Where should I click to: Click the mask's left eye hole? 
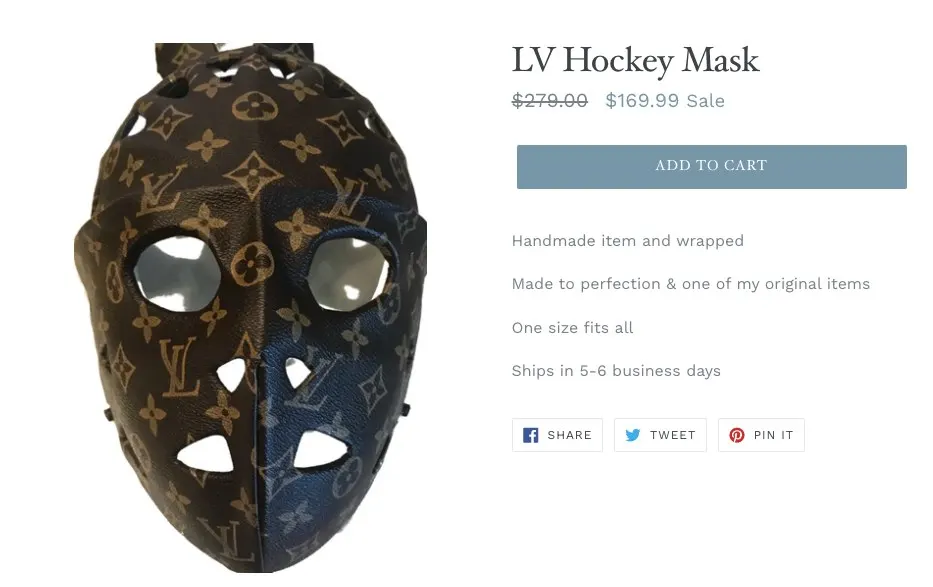[x=177, y=274]
